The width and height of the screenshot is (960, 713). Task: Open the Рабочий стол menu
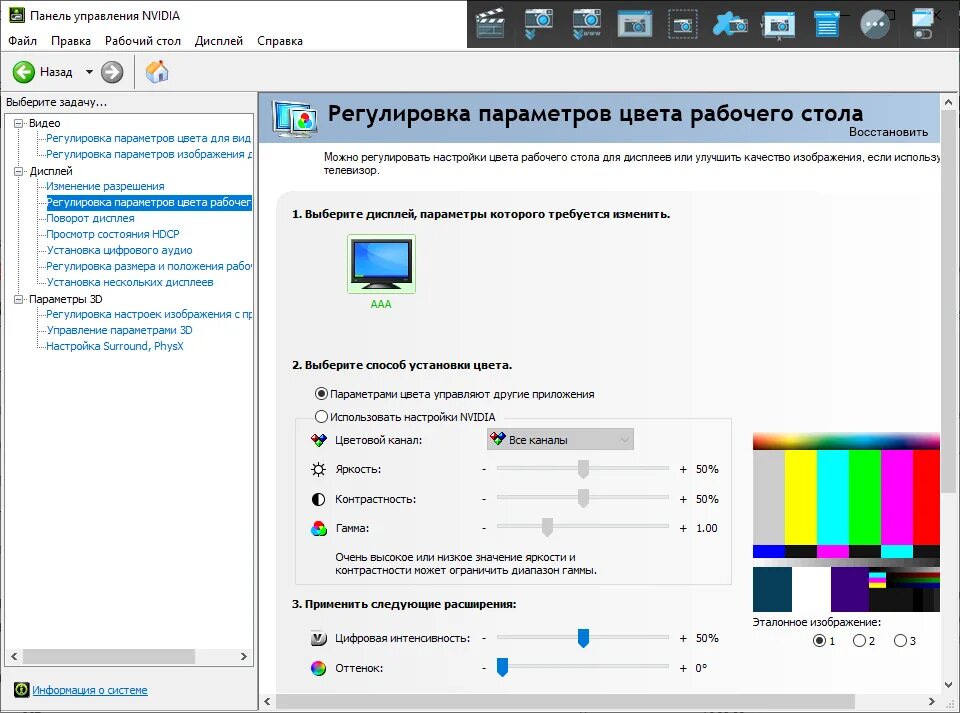click(143, 41)
